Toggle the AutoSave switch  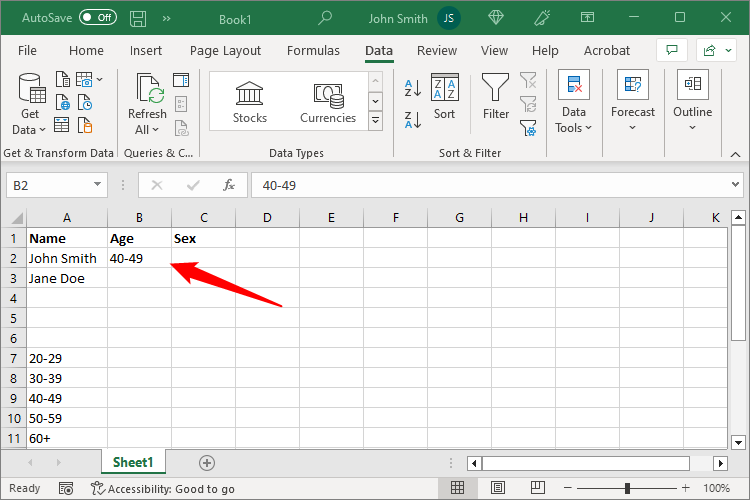[x=98, y=18]
